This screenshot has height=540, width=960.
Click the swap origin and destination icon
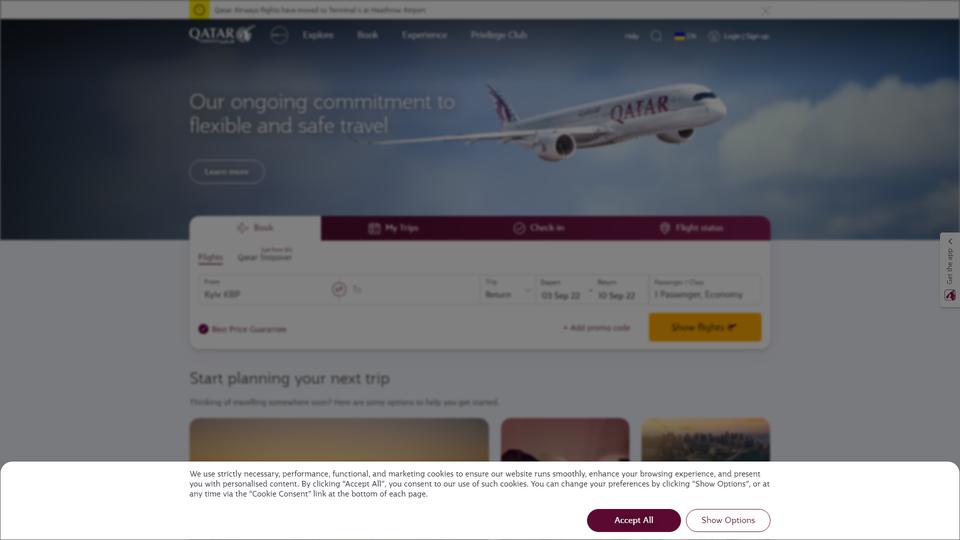(x=339, y=289)
